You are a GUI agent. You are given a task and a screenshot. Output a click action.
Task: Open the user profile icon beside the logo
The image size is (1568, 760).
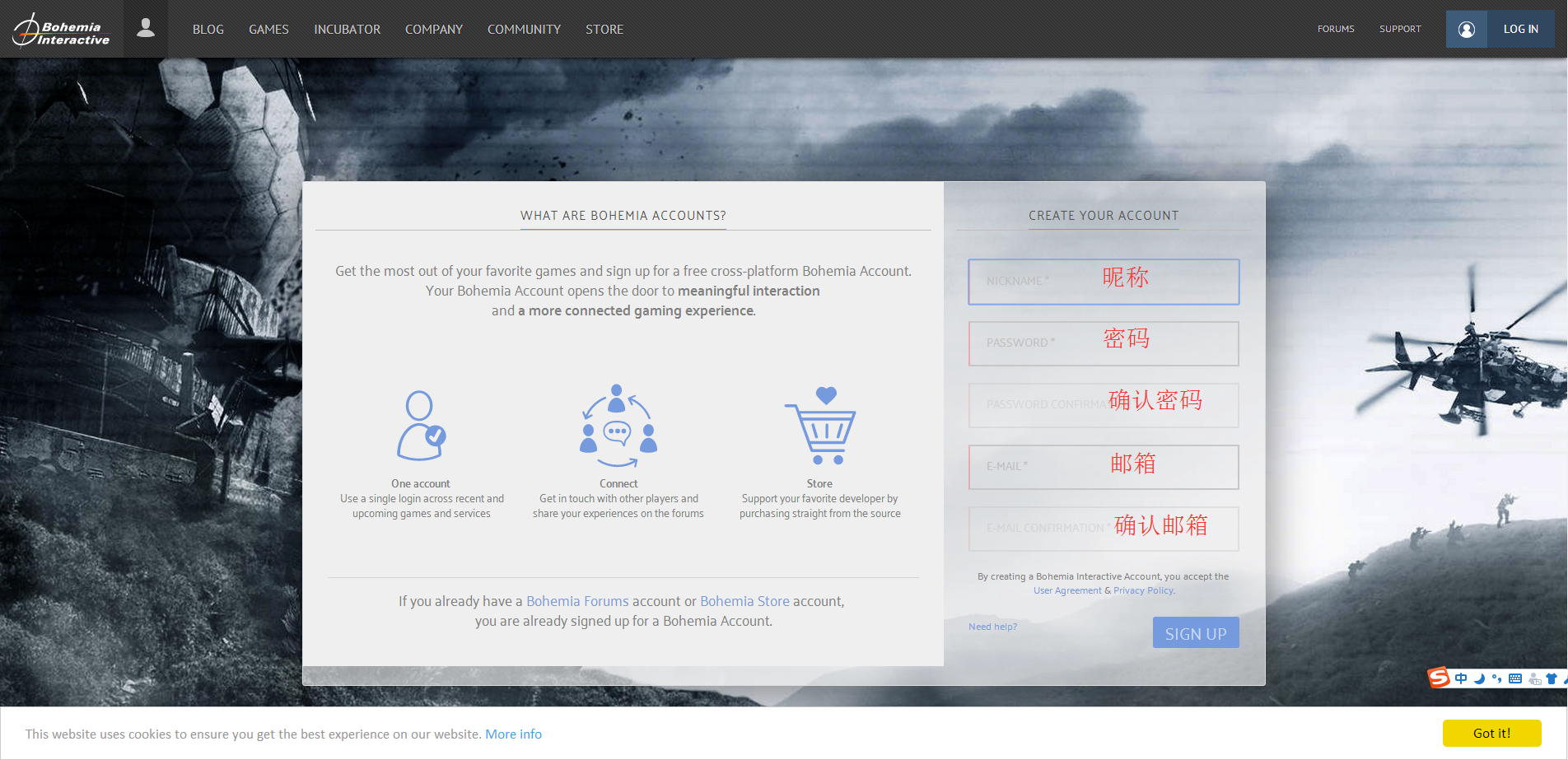click(146, 29)
